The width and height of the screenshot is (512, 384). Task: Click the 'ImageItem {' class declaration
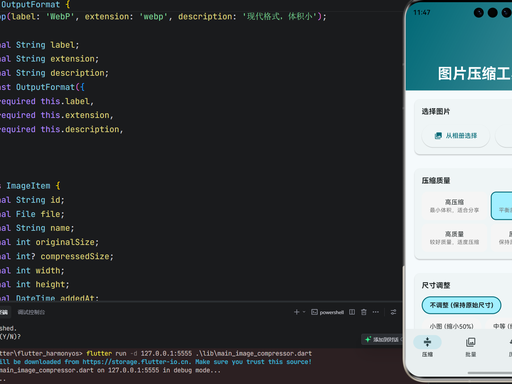click(x=33, y=186)
